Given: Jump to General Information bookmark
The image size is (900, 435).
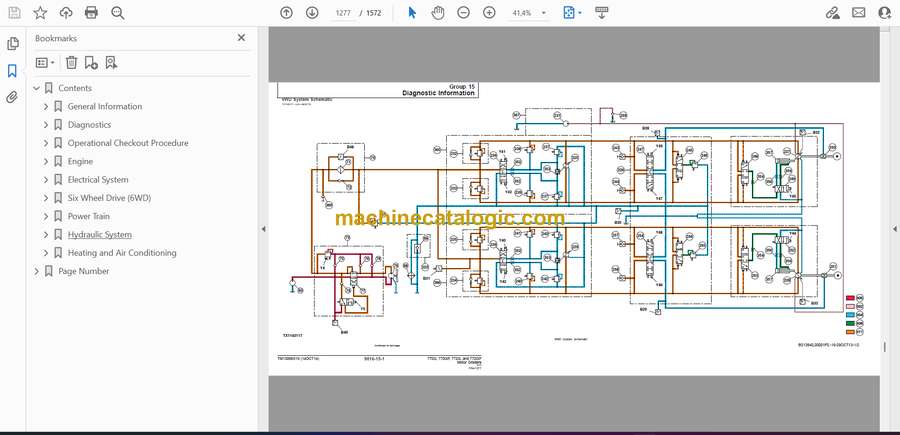Looking at the screenshot, I should click(104, 106).
